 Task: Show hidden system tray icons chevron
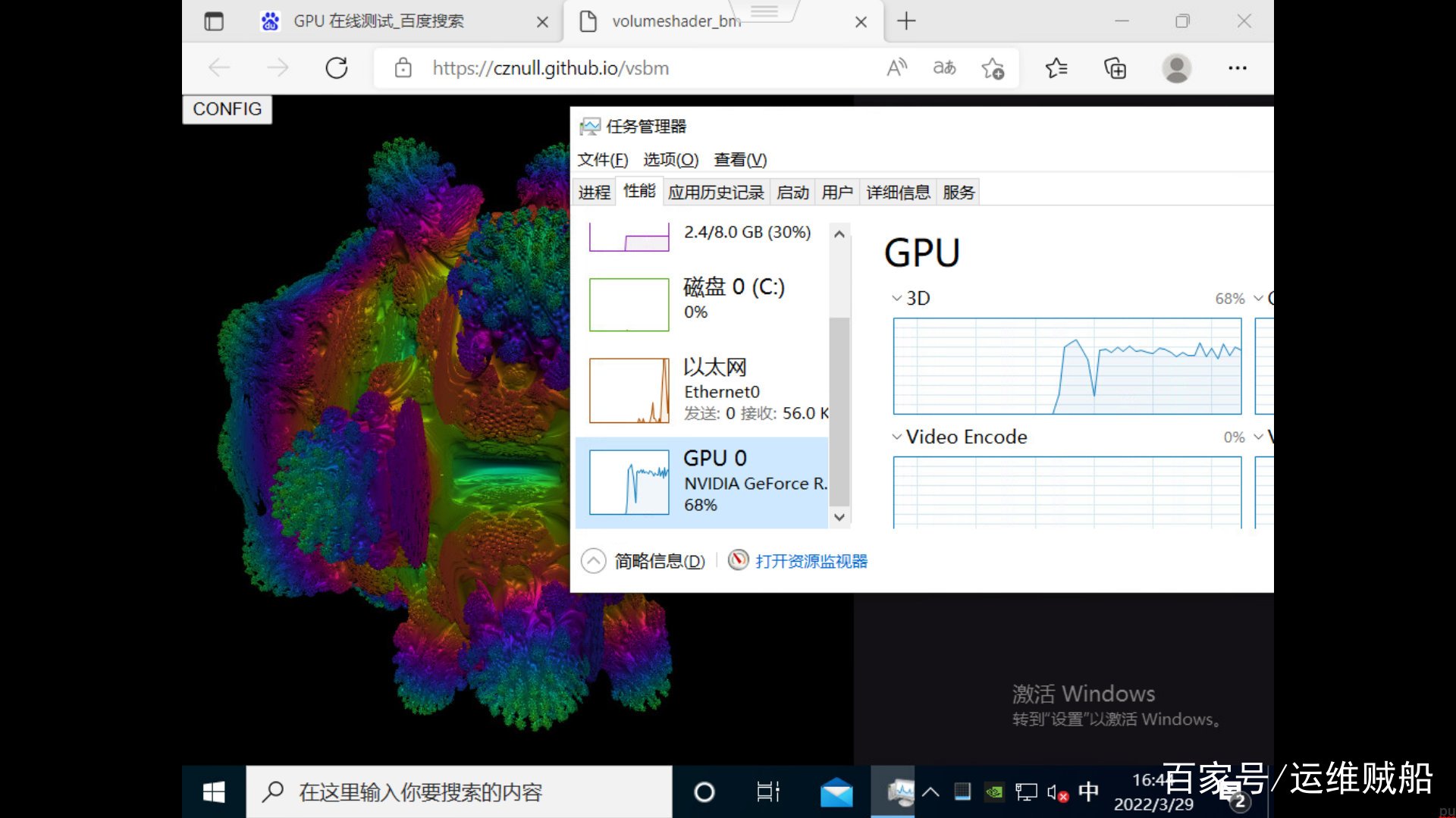(x=930, y=792)
